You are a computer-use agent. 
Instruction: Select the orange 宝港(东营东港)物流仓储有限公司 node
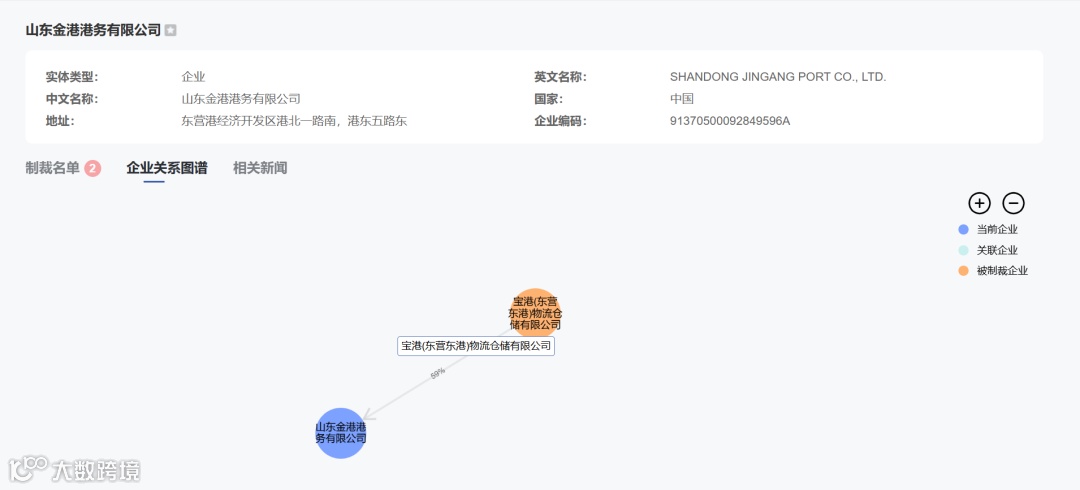(536, 314)
